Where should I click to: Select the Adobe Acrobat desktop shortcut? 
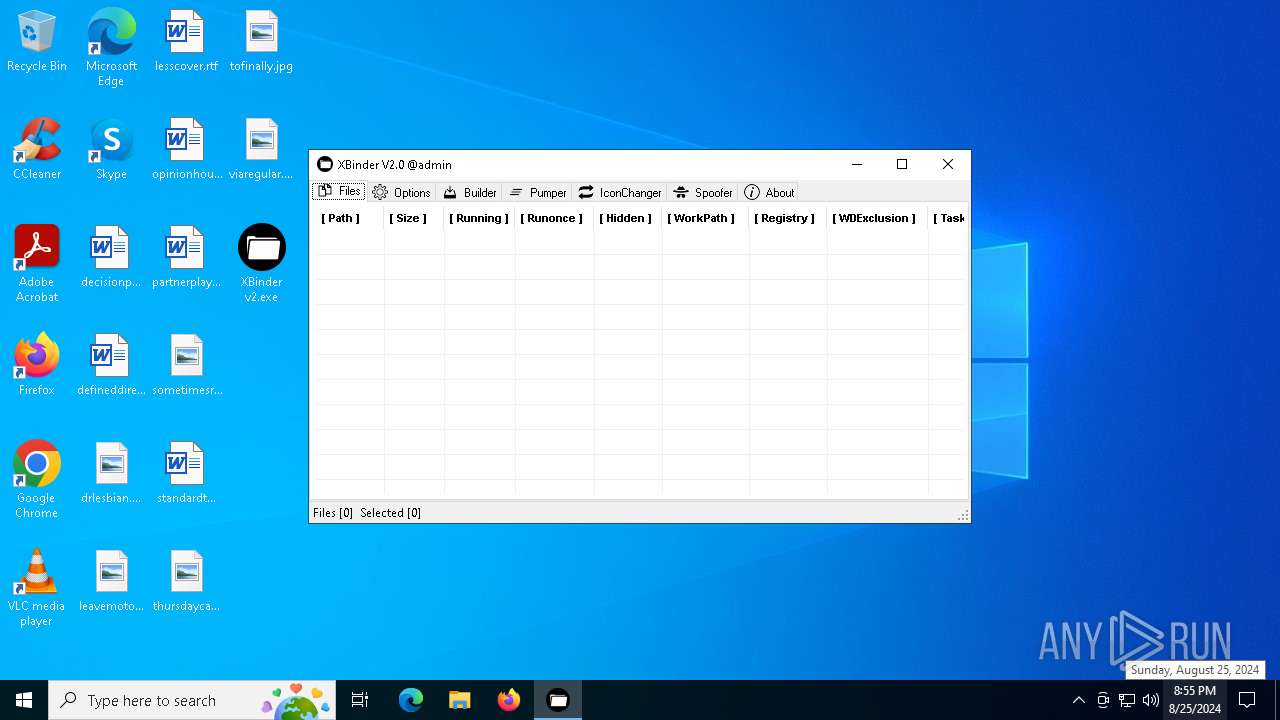tap(37, 264)
